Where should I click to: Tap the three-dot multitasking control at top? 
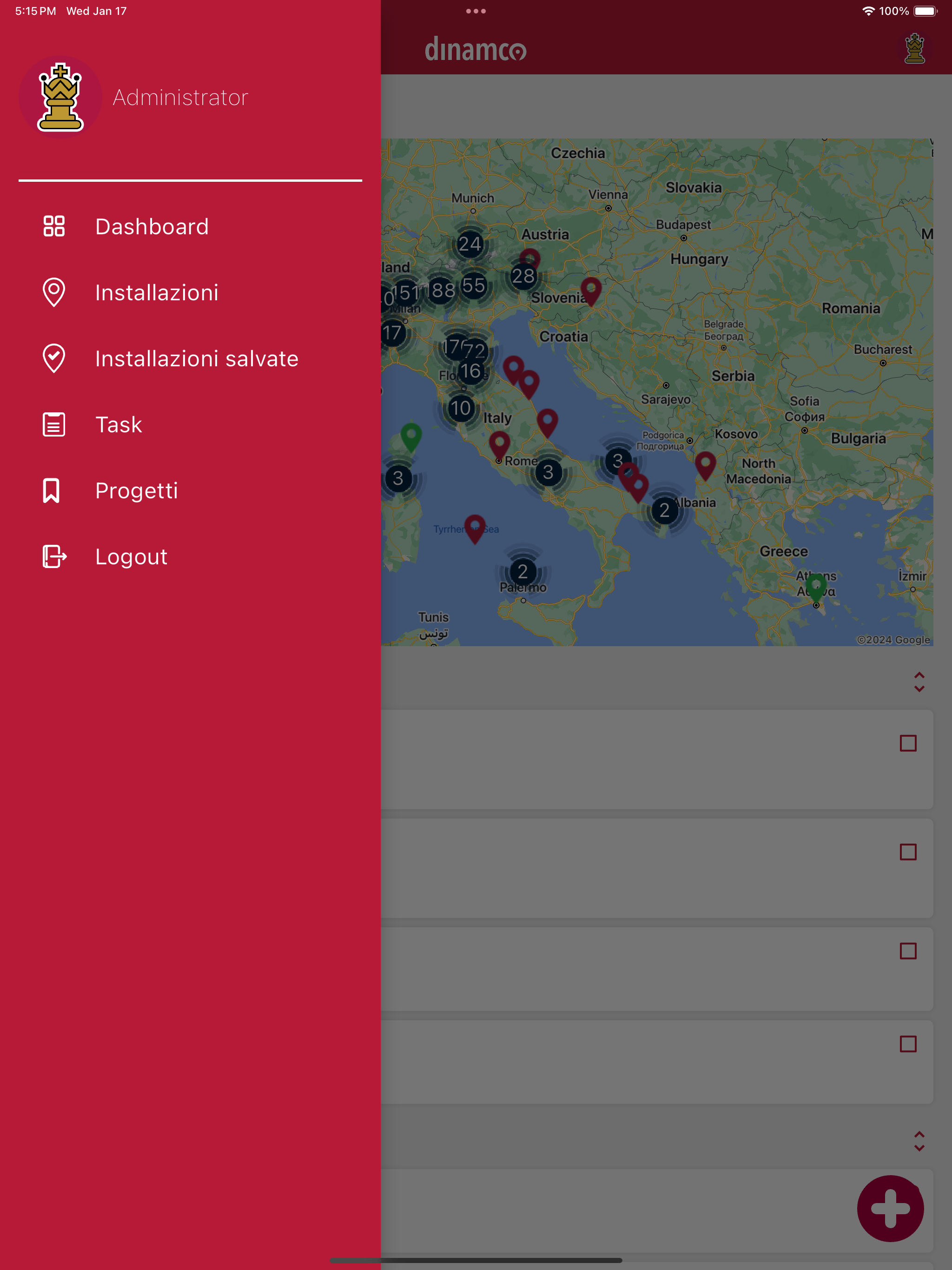coord(476,11)
